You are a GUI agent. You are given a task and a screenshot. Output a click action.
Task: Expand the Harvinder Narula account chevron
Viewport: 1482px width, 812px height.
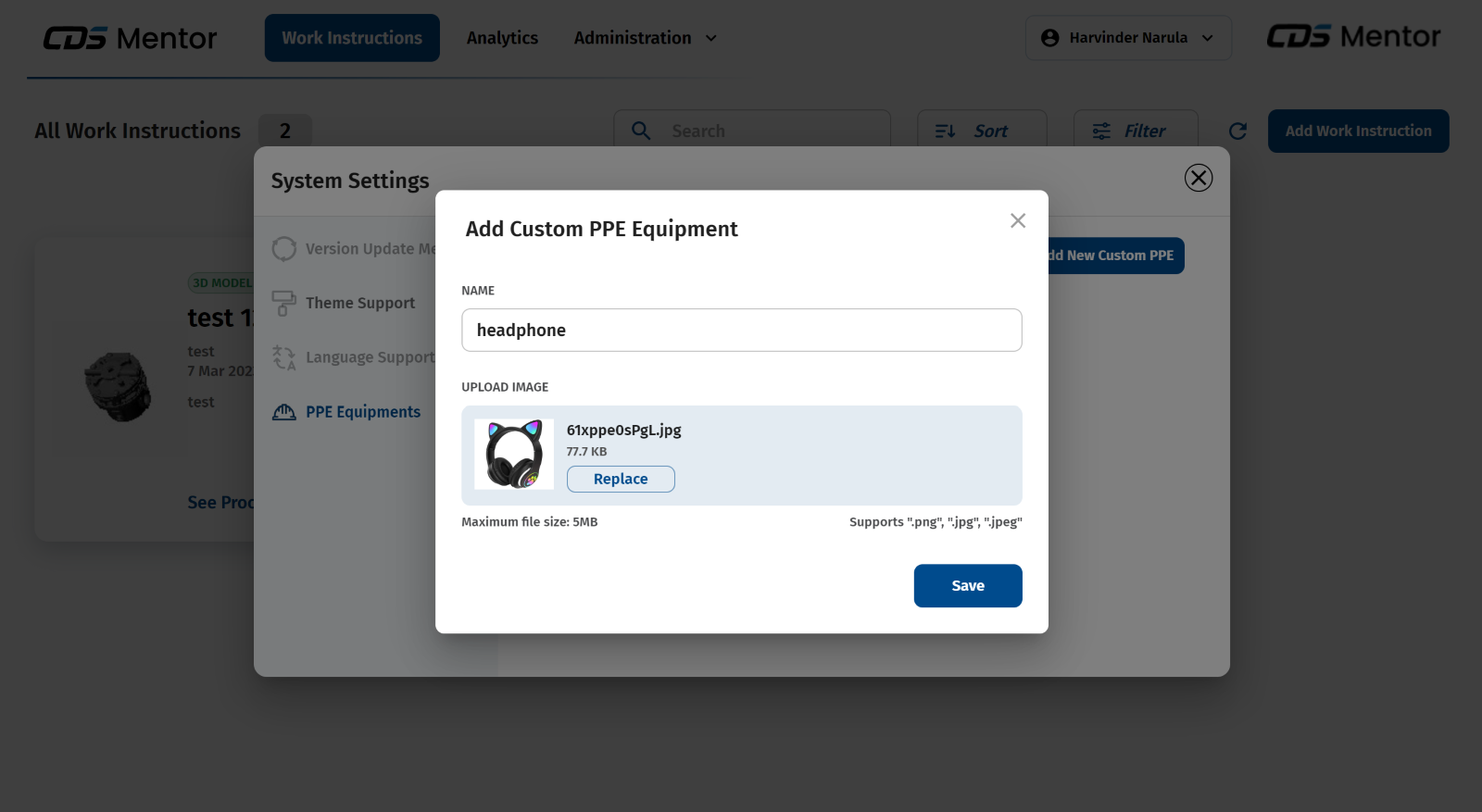tap(1208, 38)
